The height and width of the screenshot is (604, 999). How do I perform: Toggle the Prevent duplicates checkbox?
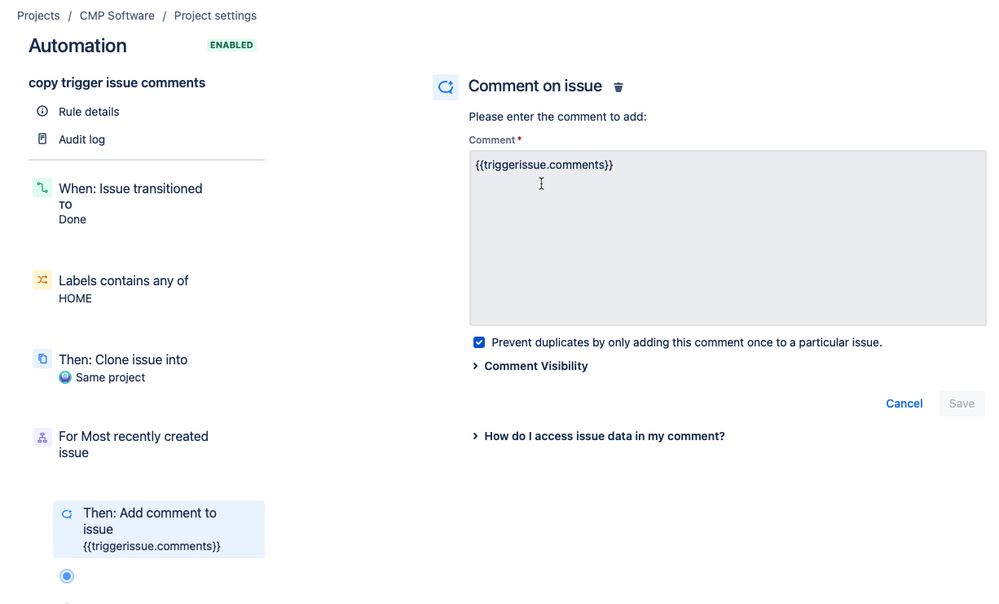479,343
